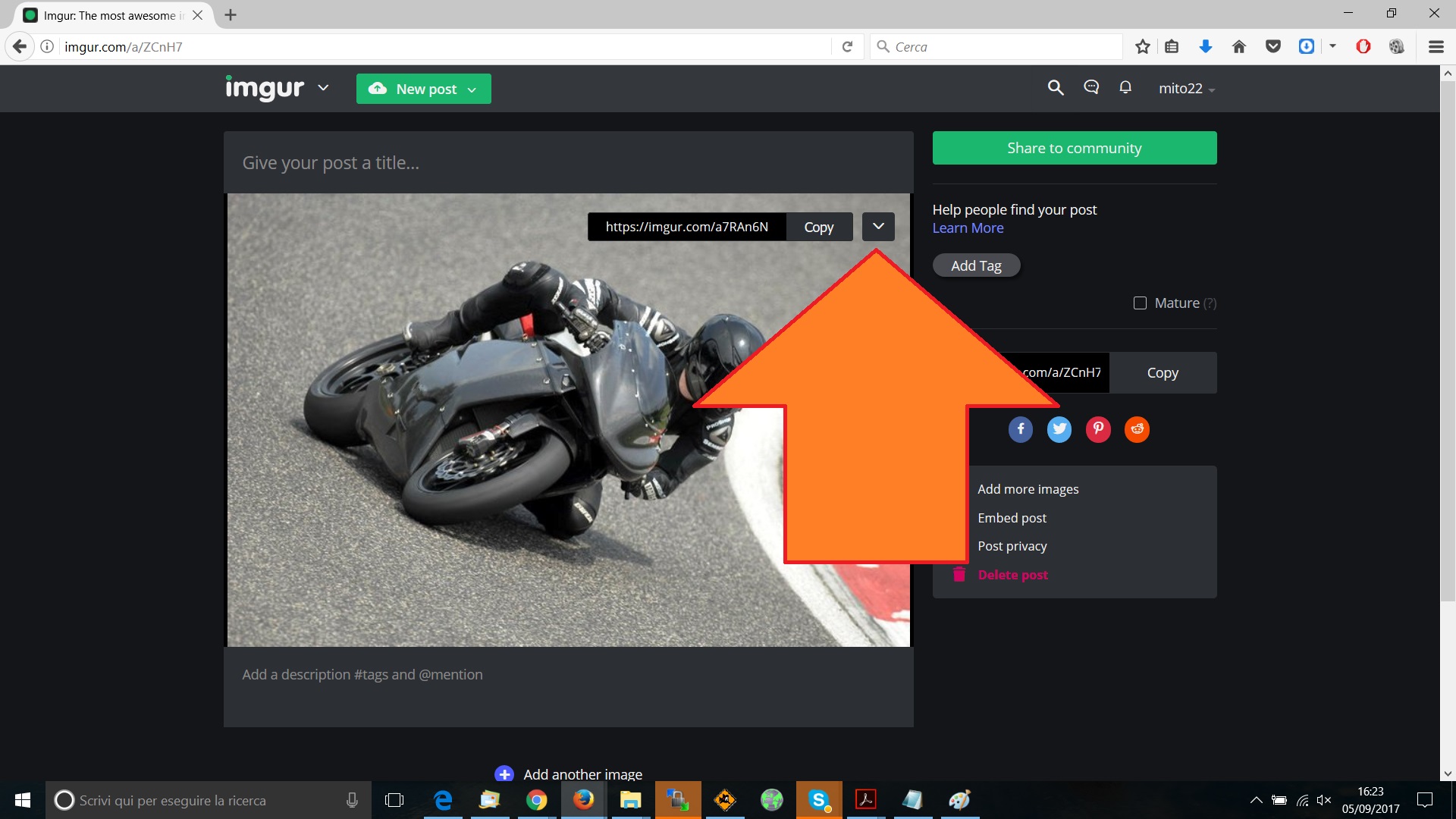The height and width of the screenshot is (819, 1456).
Task: Go to browser home page icon
Action: pos(1239,46)
